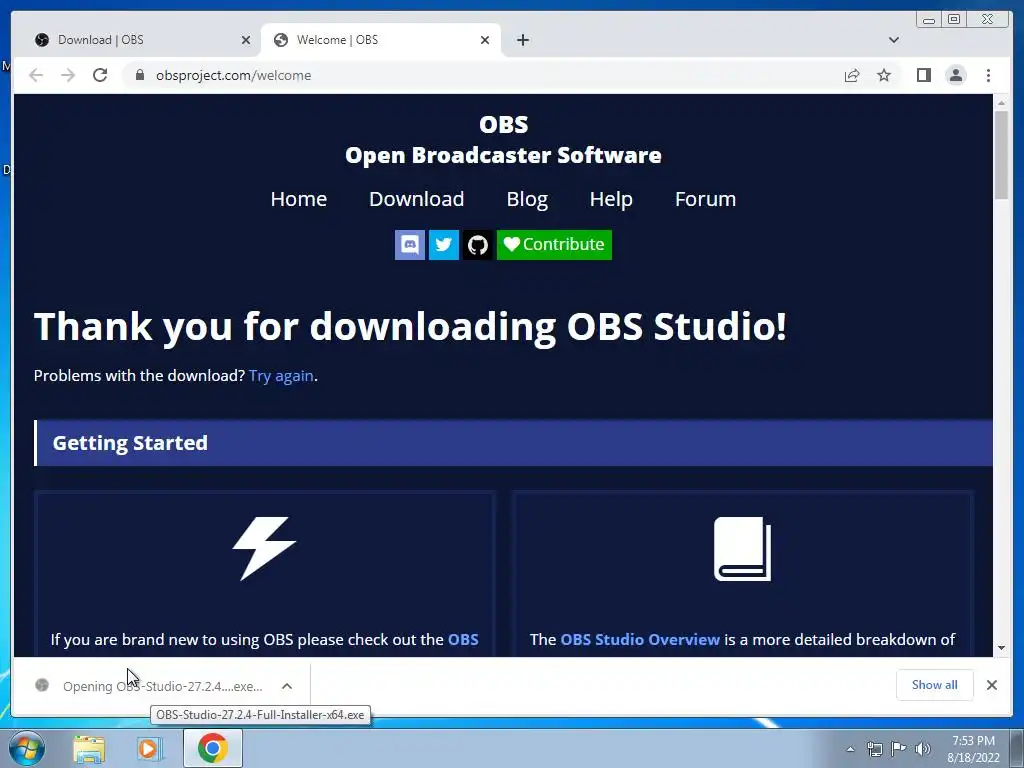
Task: Open the OBS Studio Overview link
Action: (x=640, y=639)
